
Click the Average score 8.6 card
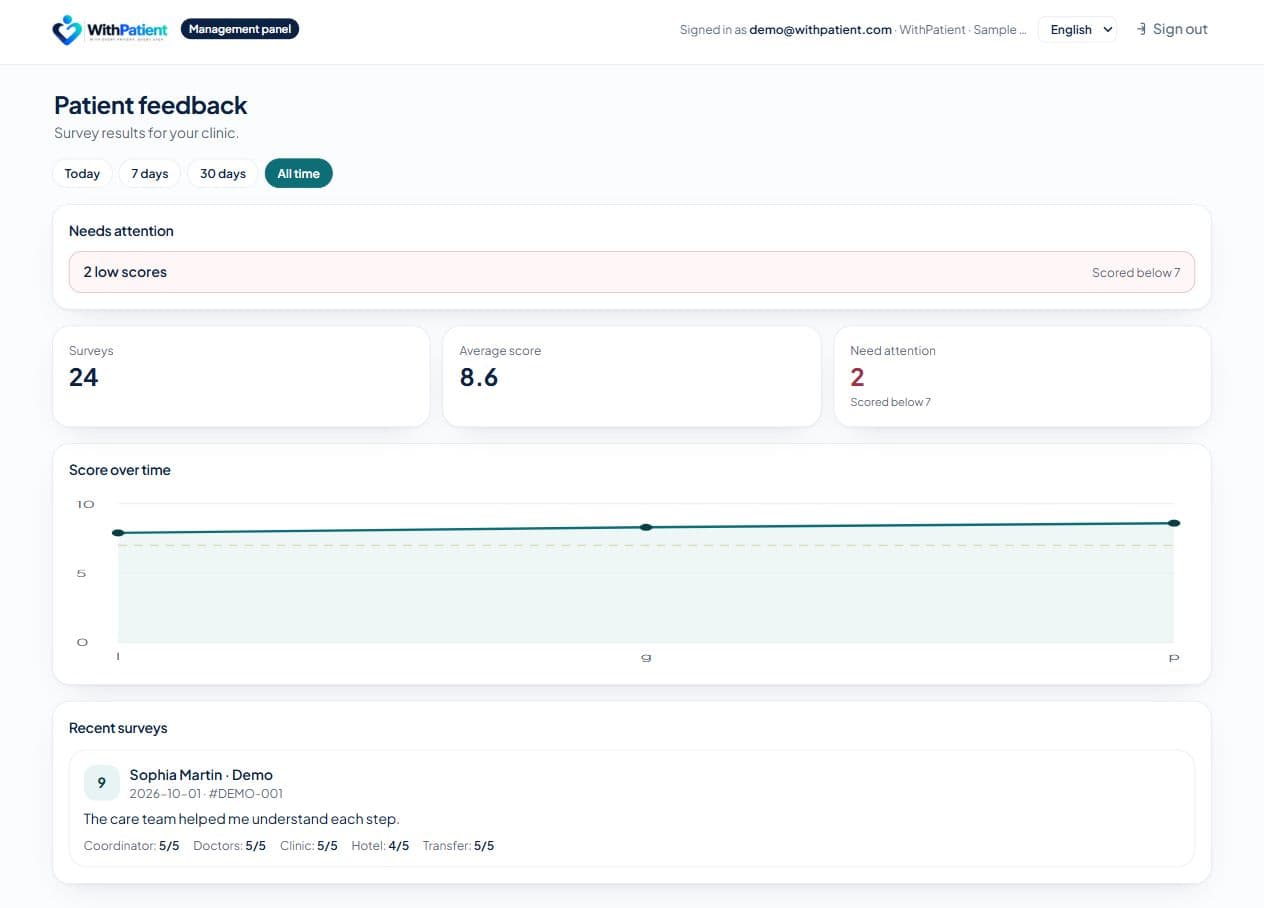point(631,376)
